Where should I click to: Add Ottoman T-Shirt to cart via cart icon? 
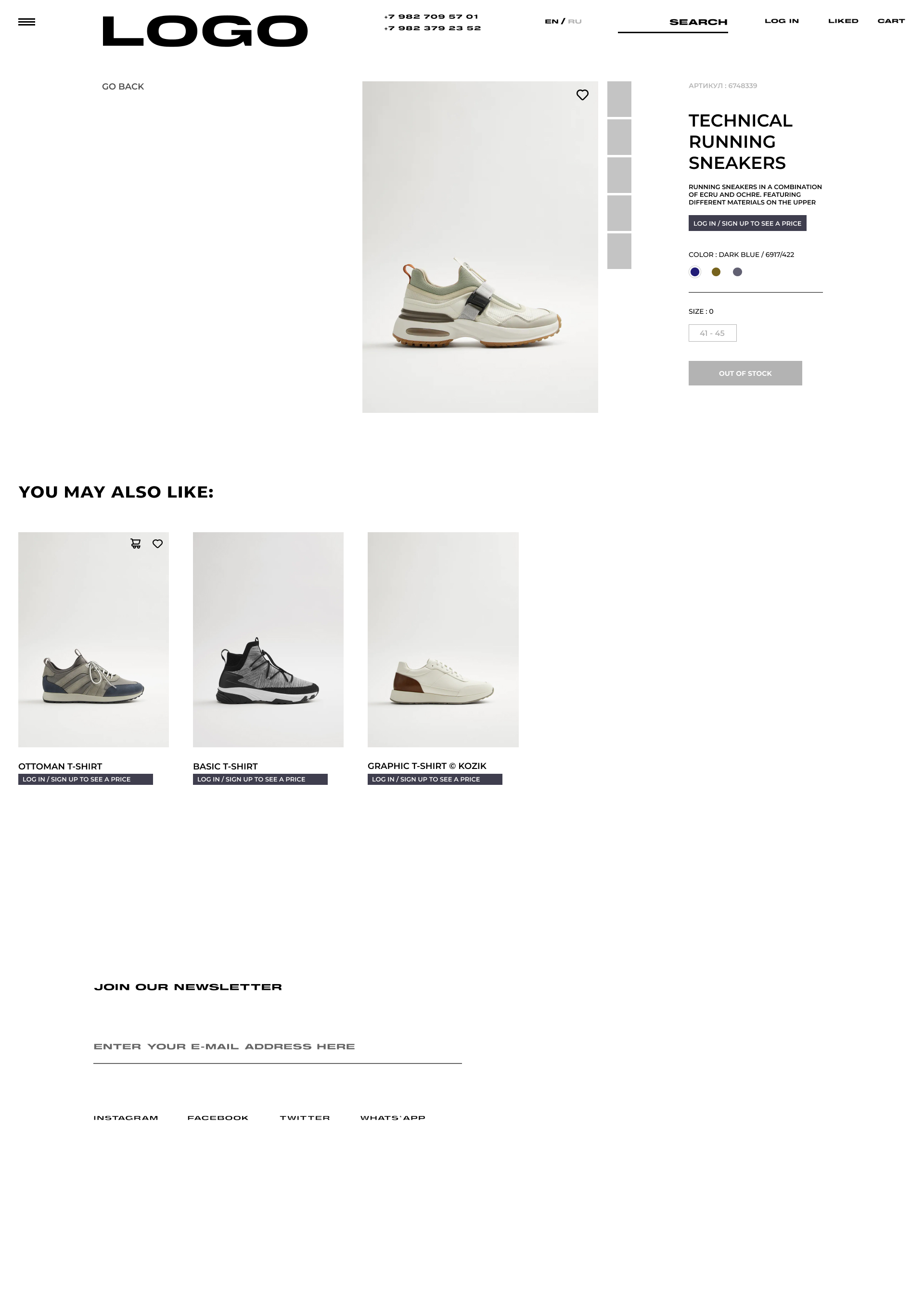(135, 544)
